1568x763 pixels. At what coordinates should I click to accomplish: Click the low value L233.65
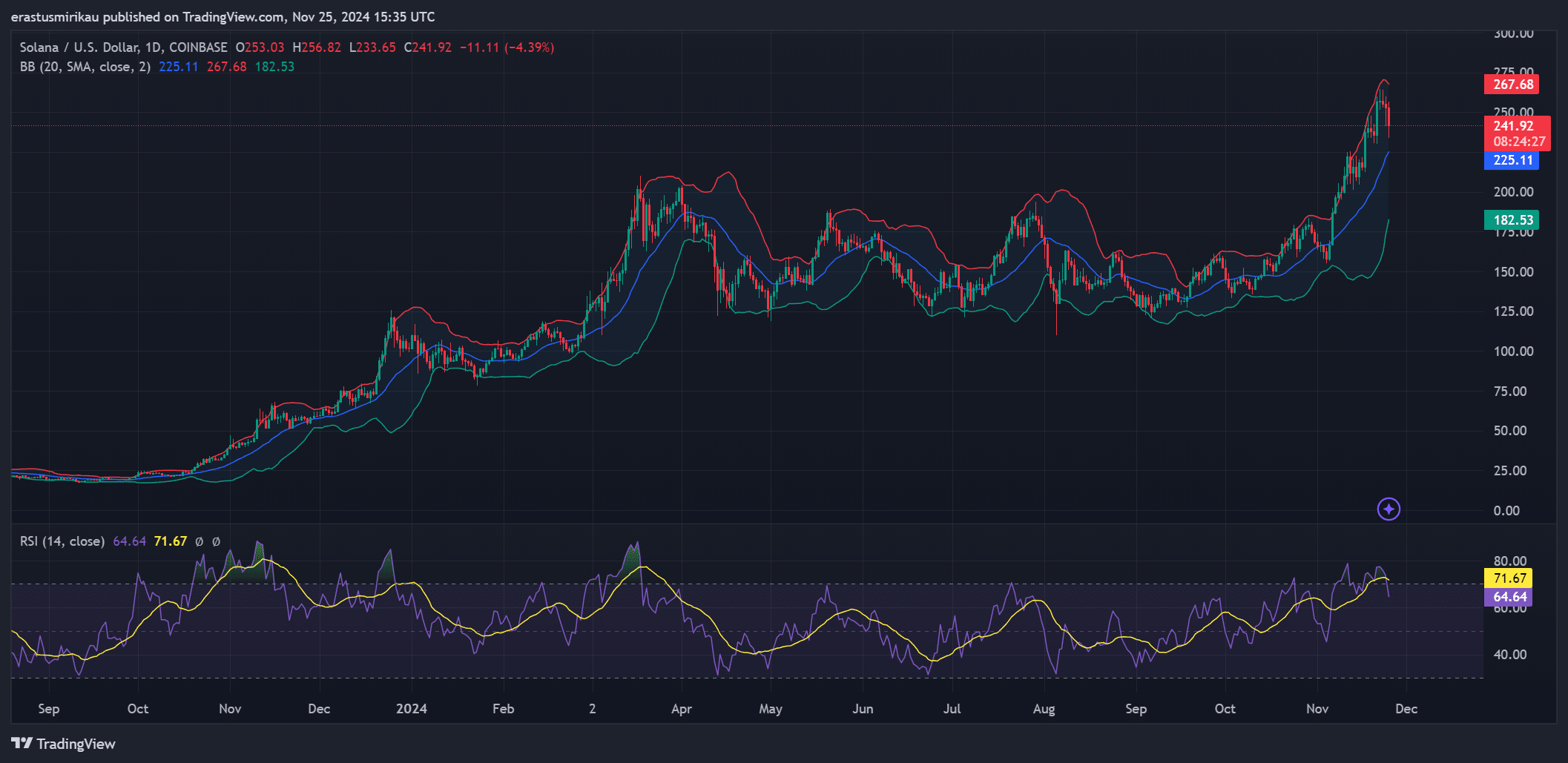tap(372, 47)
